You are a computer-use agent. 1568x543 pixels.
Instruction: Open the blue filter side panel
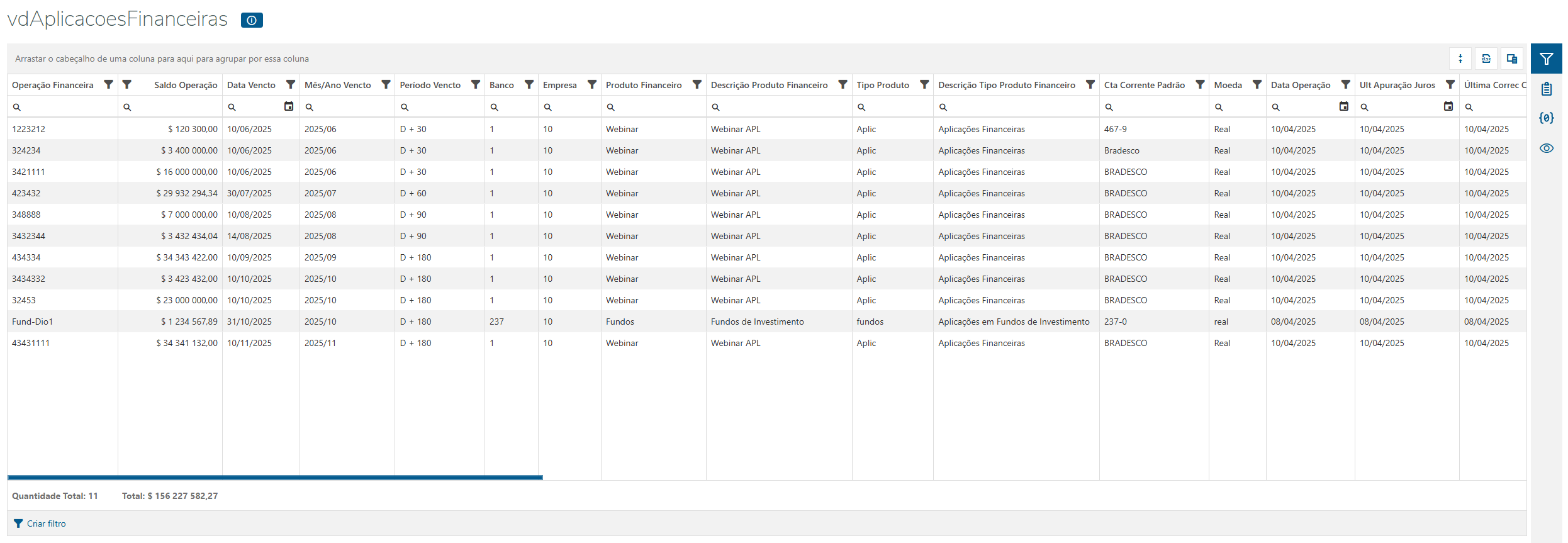[x=1546, y=59]
